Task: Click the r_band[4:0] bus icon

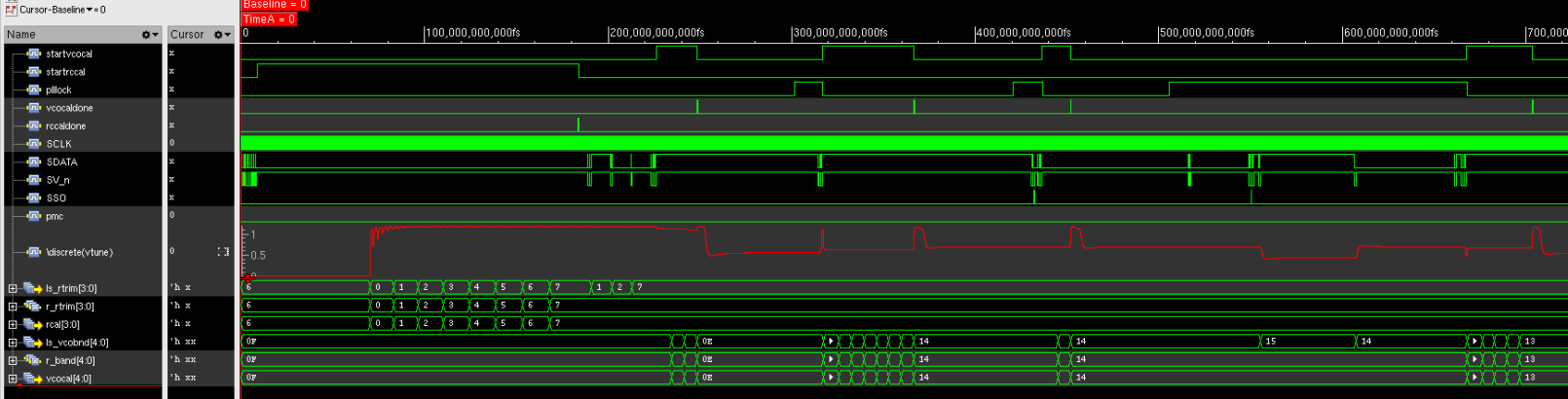Action: 32,360
